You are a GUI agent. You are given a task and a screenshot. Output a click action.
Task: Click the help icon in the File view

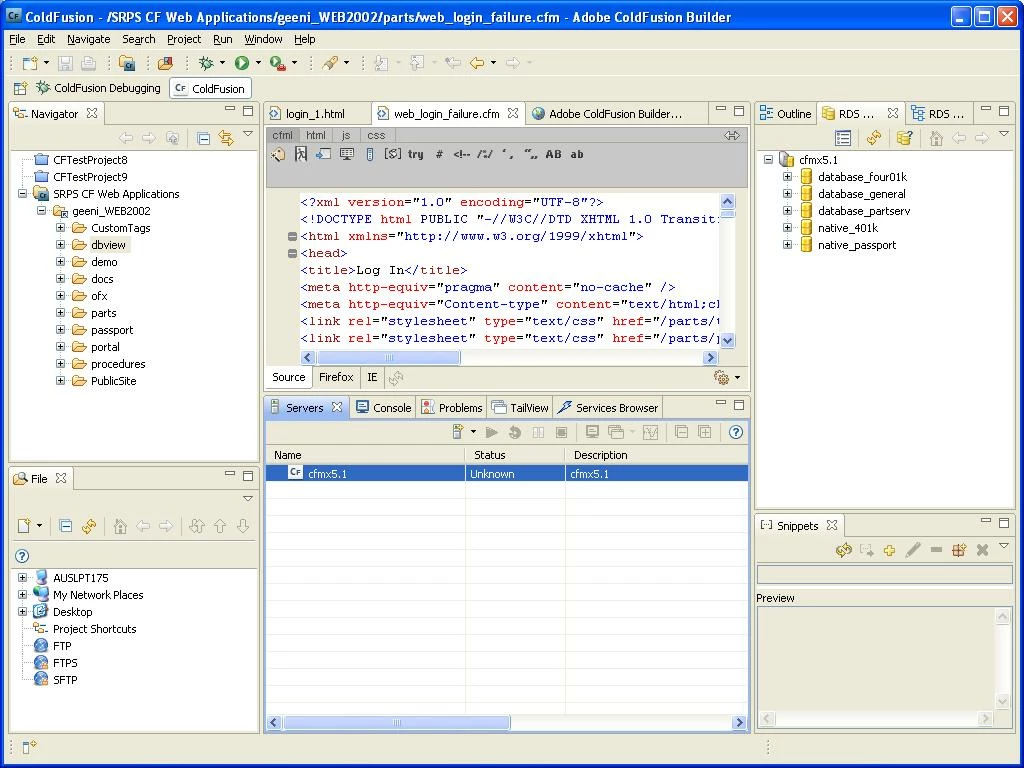tap(22, 556)
